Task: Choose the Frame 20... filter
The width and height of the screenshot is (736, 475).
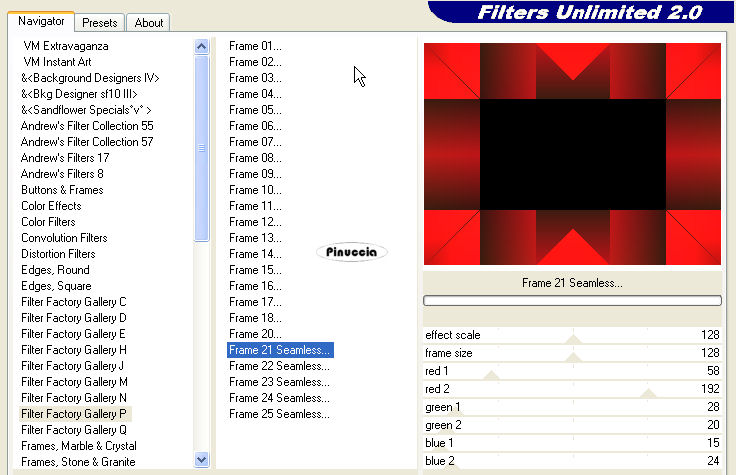Action: pyautogui.click(x=255, y=334)
